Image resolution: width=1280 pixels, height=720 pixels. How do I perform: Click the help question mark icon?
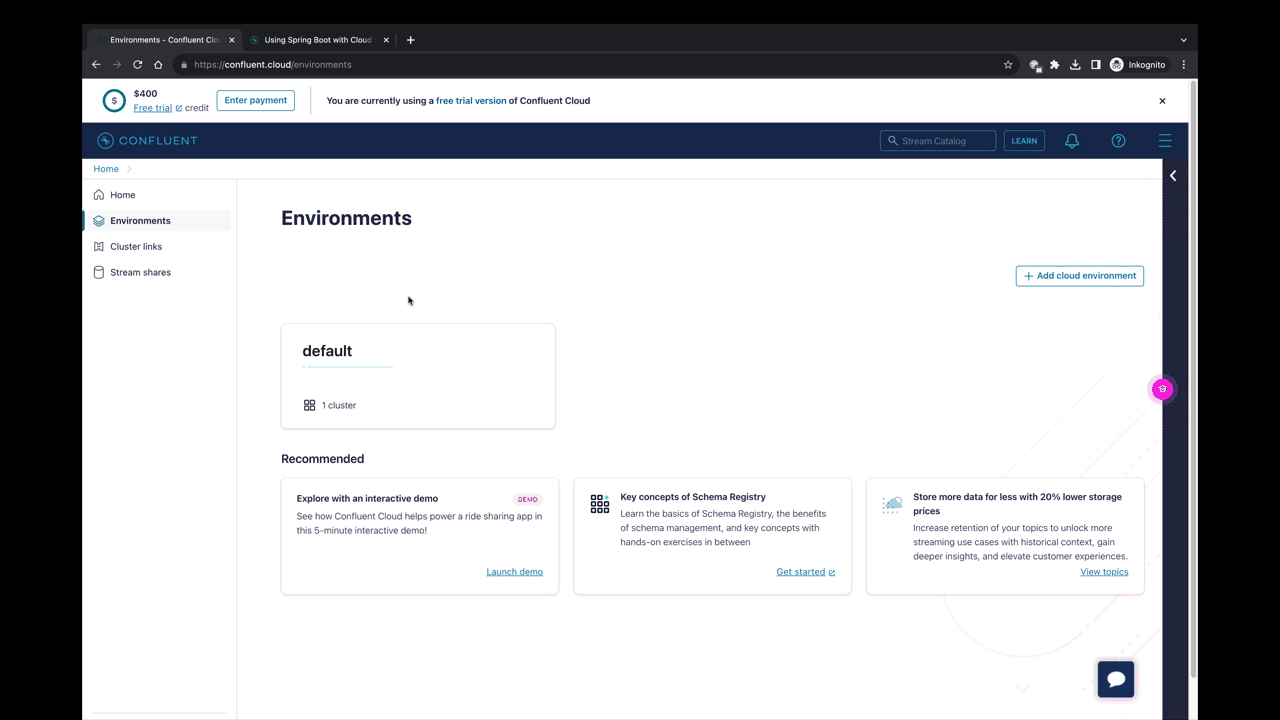tap(1118, 140)
